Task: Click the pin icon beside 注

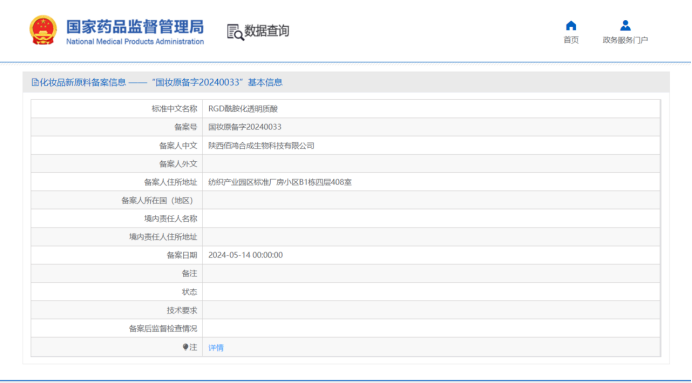Action: tap(185, 347)
